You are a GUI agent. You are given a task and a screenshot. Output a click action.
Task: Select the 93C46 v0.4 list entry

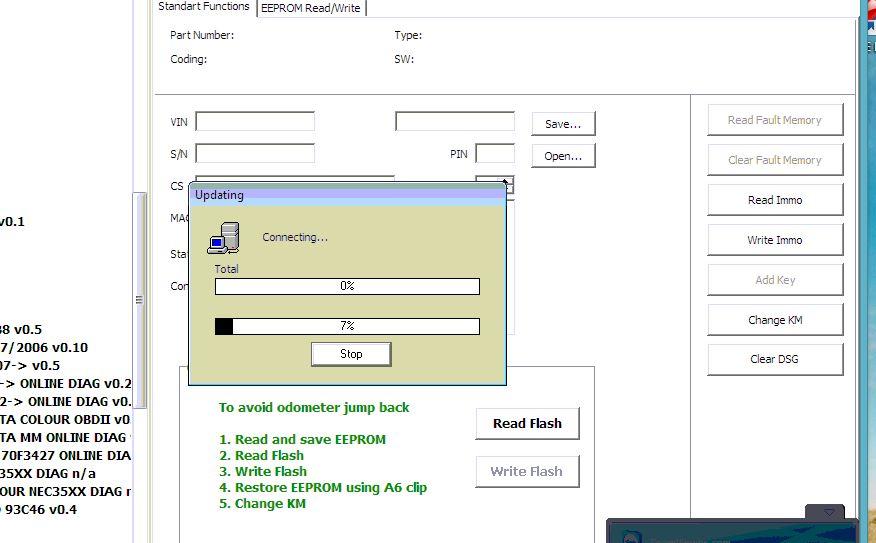[x=40, y=509]
